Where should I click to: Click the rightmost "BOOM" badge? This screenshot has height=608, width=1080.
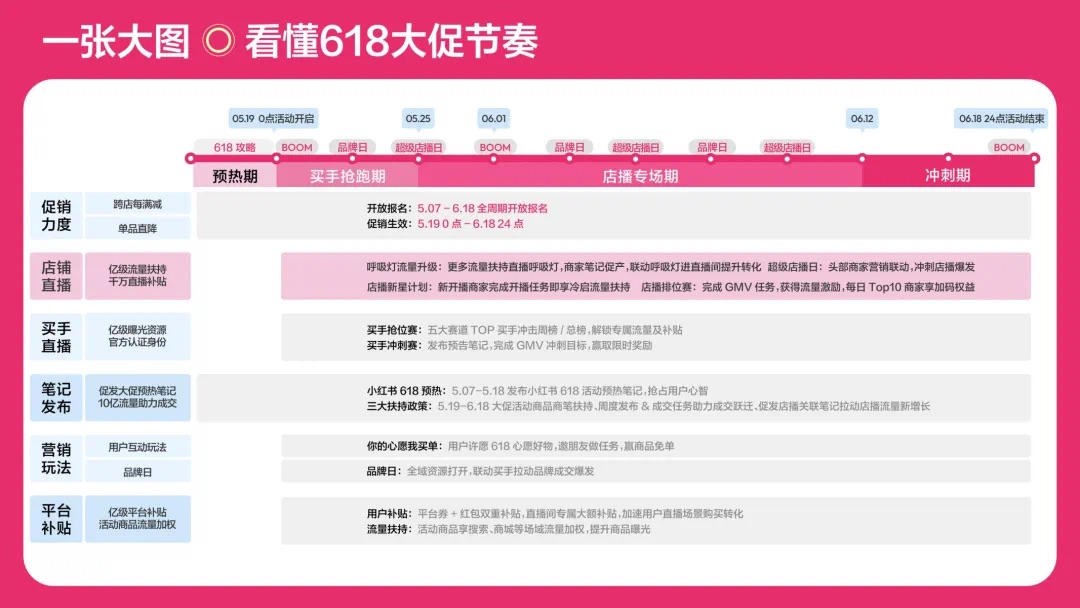(1011, 147)
